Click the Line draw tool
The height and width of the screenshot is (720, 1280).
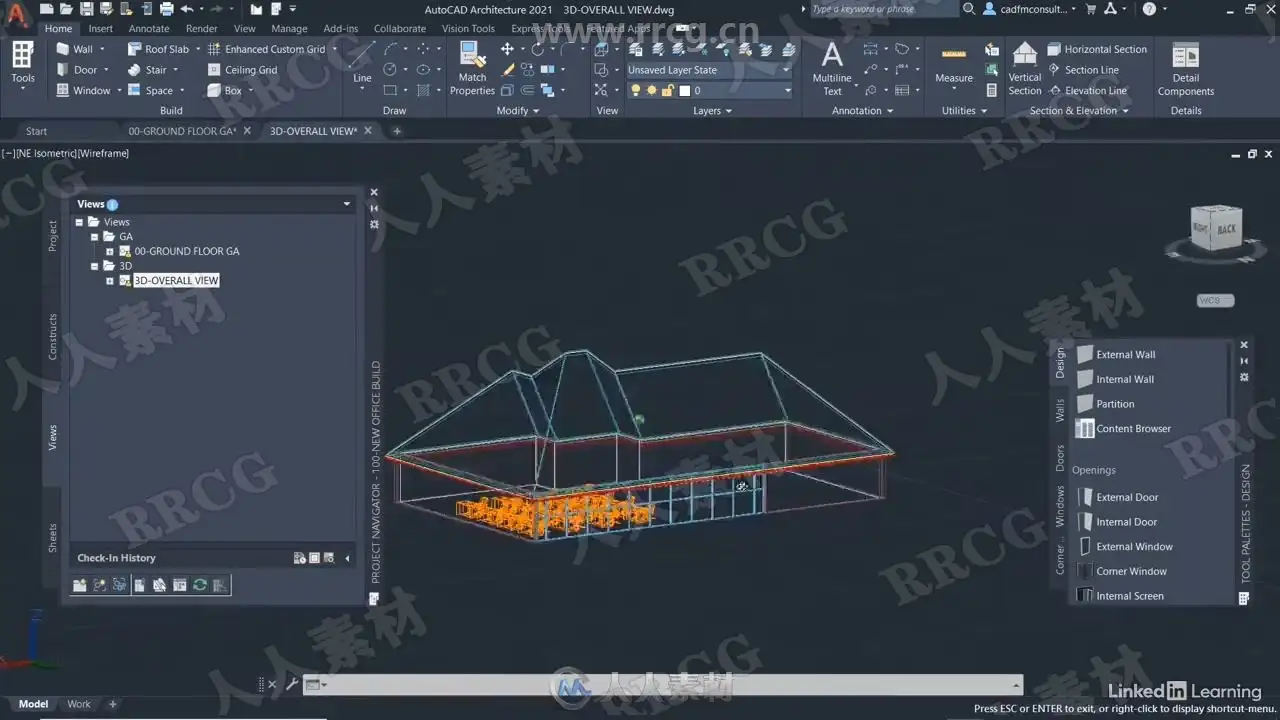362,62
